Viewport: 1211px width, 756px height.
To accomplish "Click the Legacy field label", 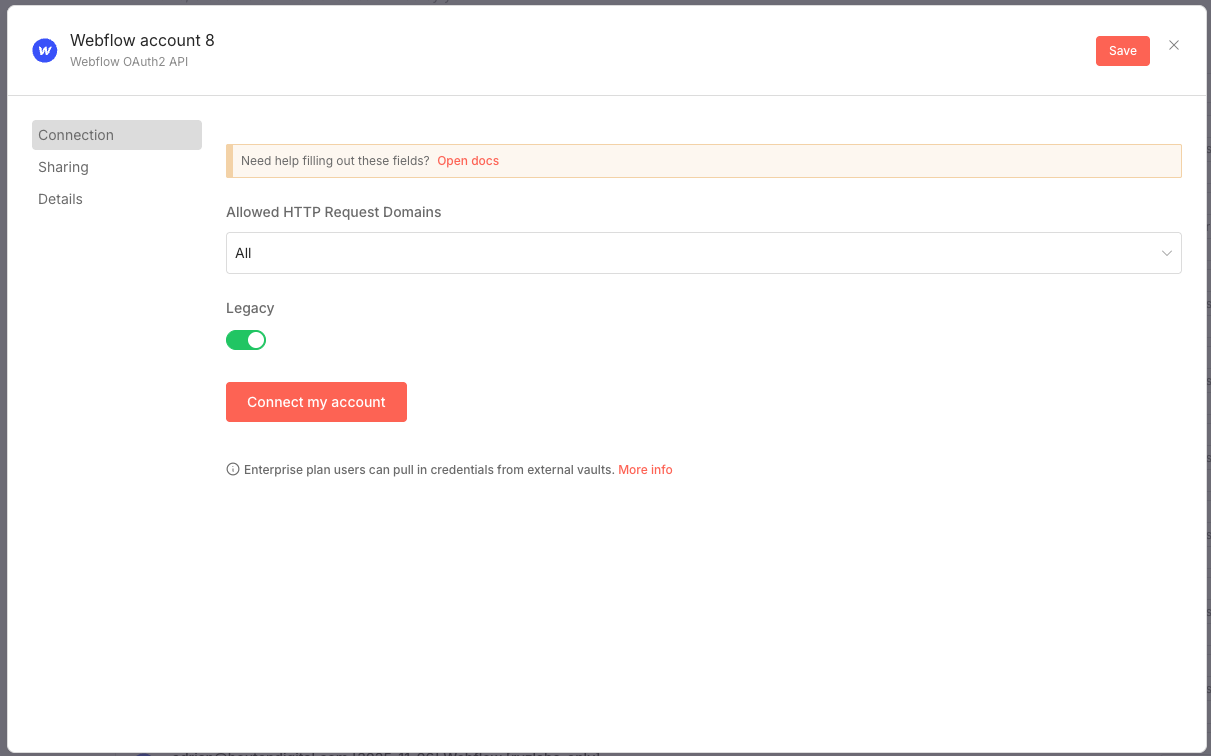I will point(250,308).
